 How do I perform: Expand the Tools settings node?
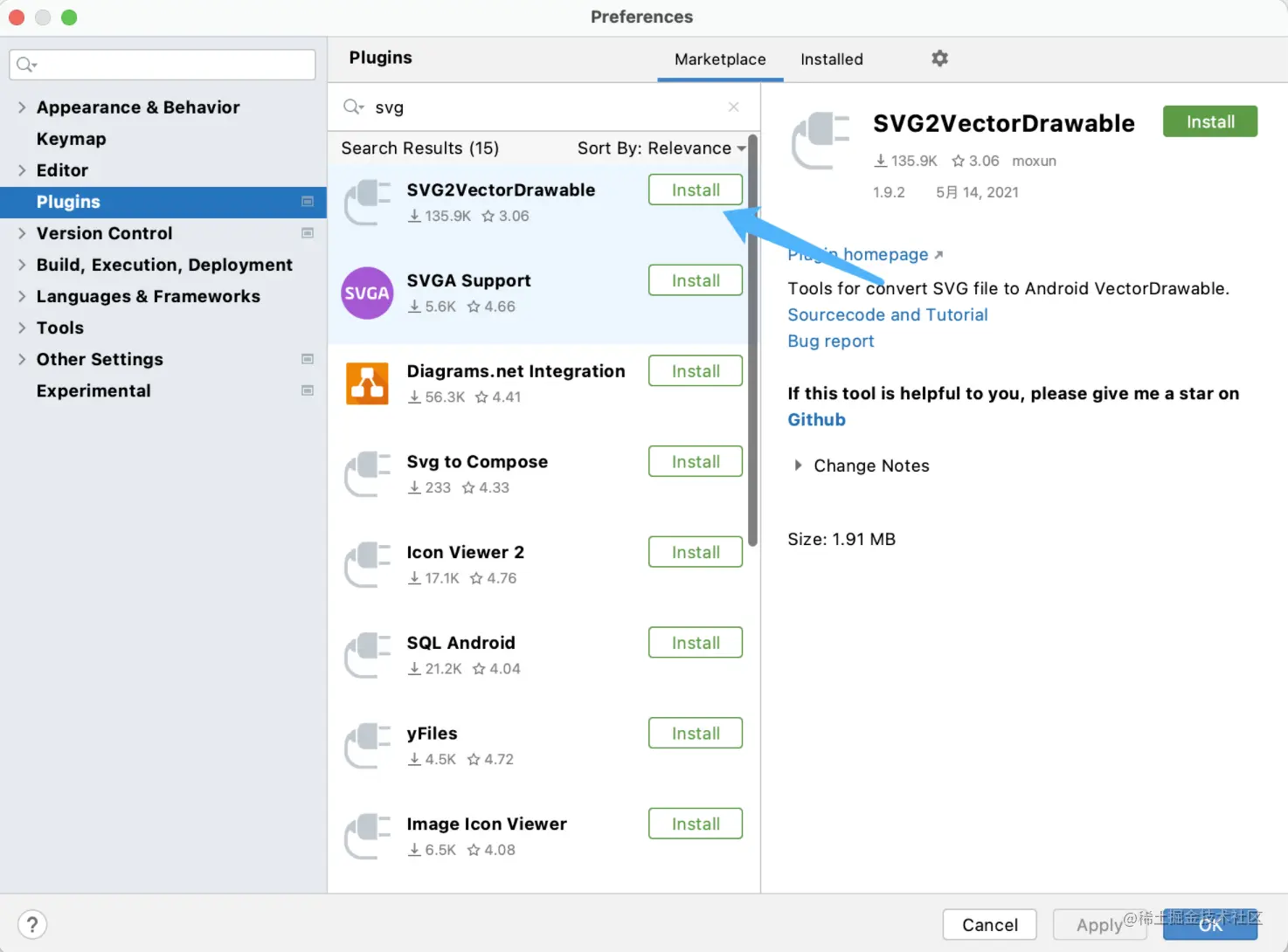pyautogui.click(x=22, y=328)
